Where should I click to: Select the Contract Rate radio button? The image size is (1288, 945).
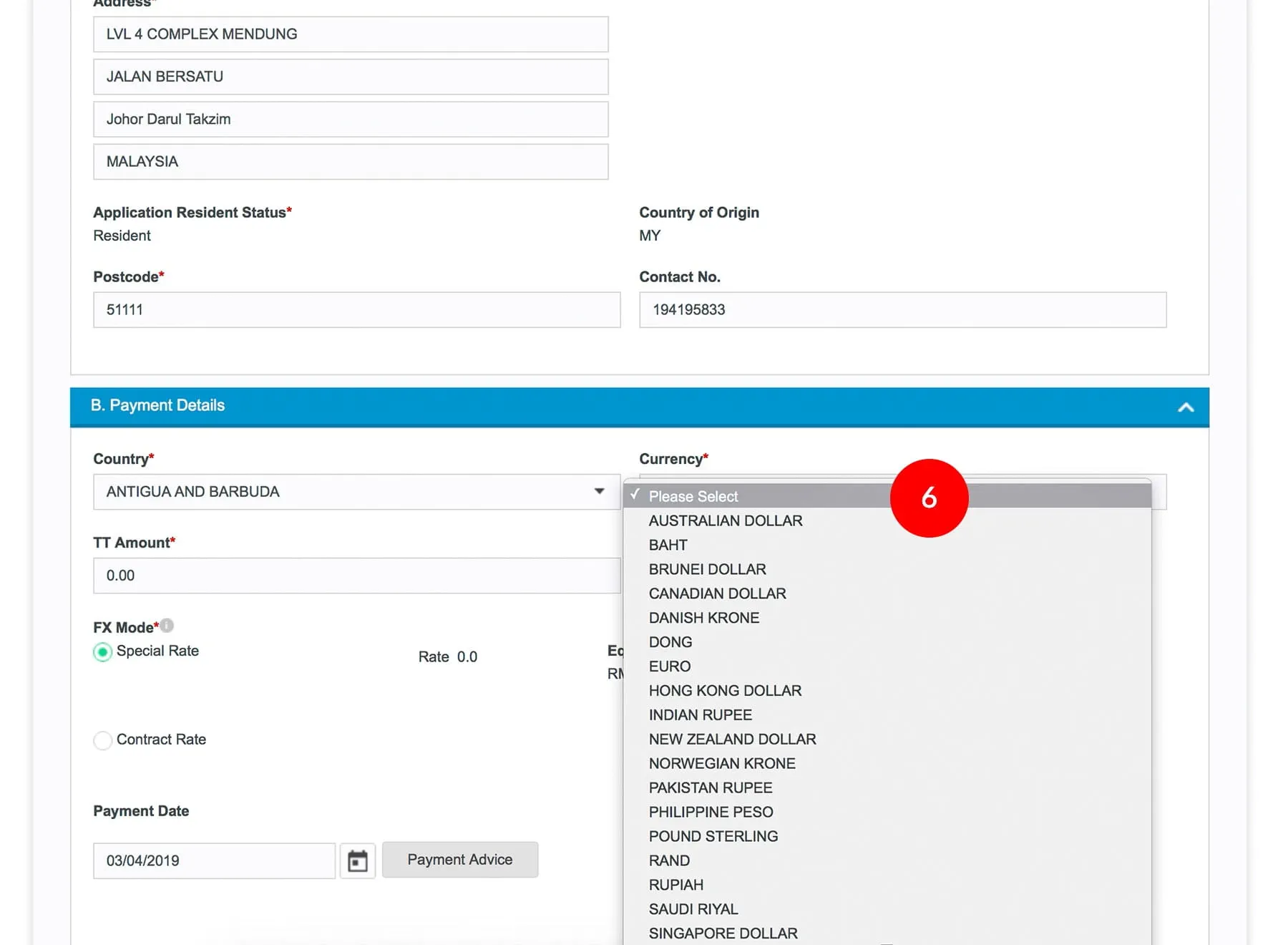(x=103, y=740)
